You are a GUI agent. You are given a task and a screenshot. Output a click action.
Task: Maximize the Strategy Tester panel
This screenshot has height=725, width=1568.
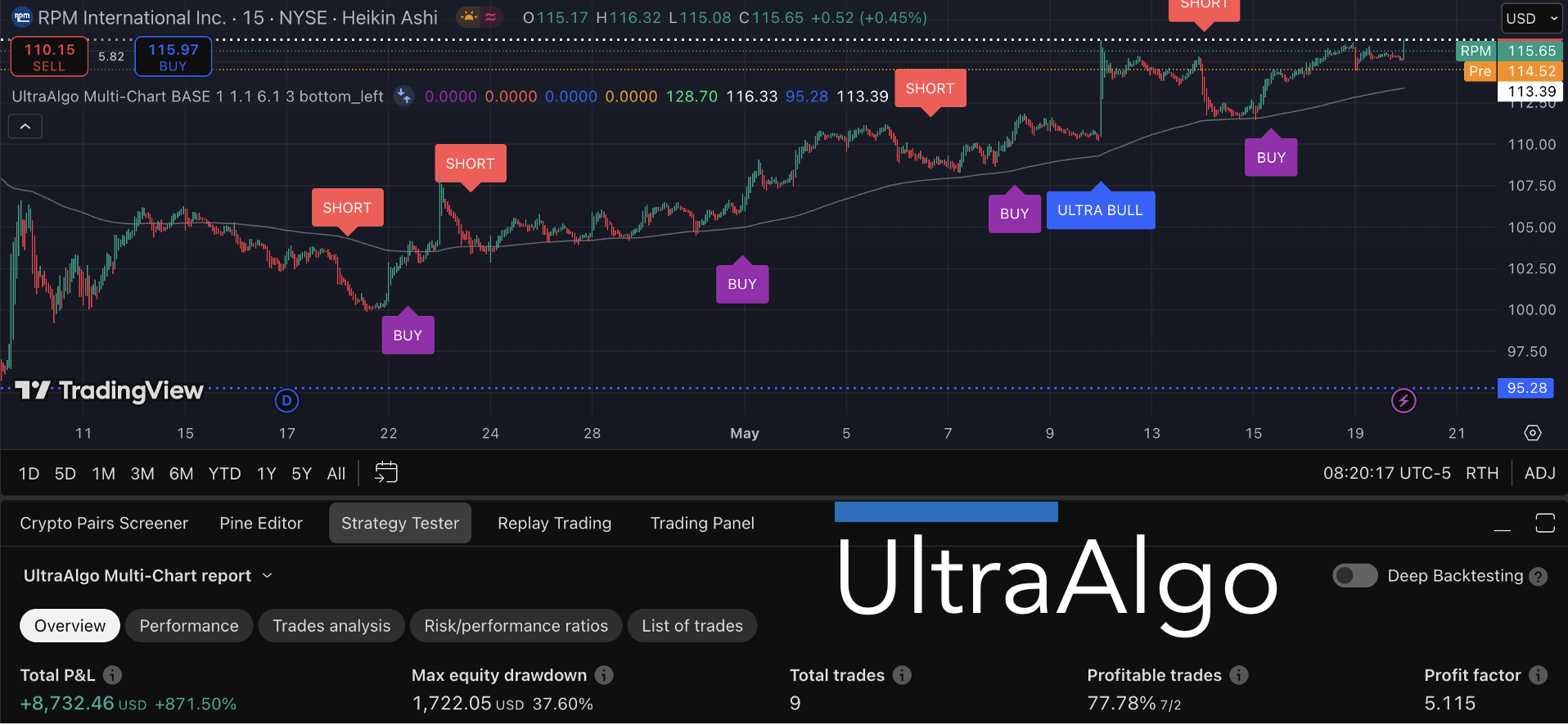[x=1545, y=523]
